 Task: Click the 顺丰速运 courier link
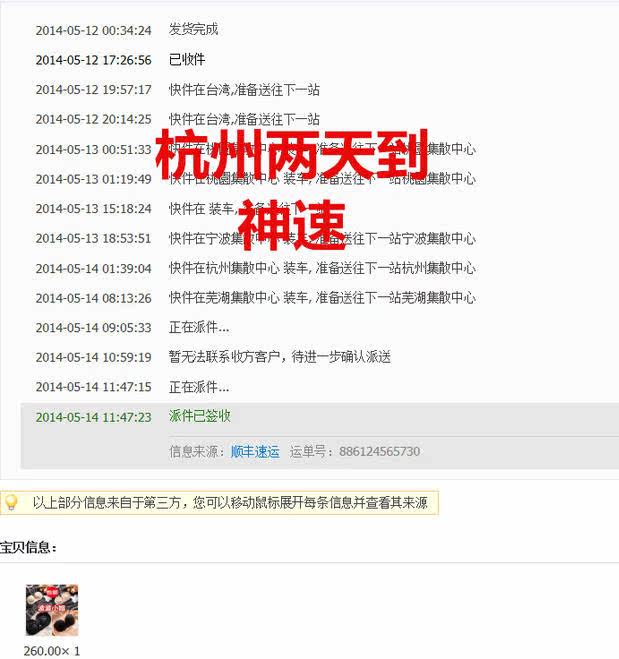point(255,451)
